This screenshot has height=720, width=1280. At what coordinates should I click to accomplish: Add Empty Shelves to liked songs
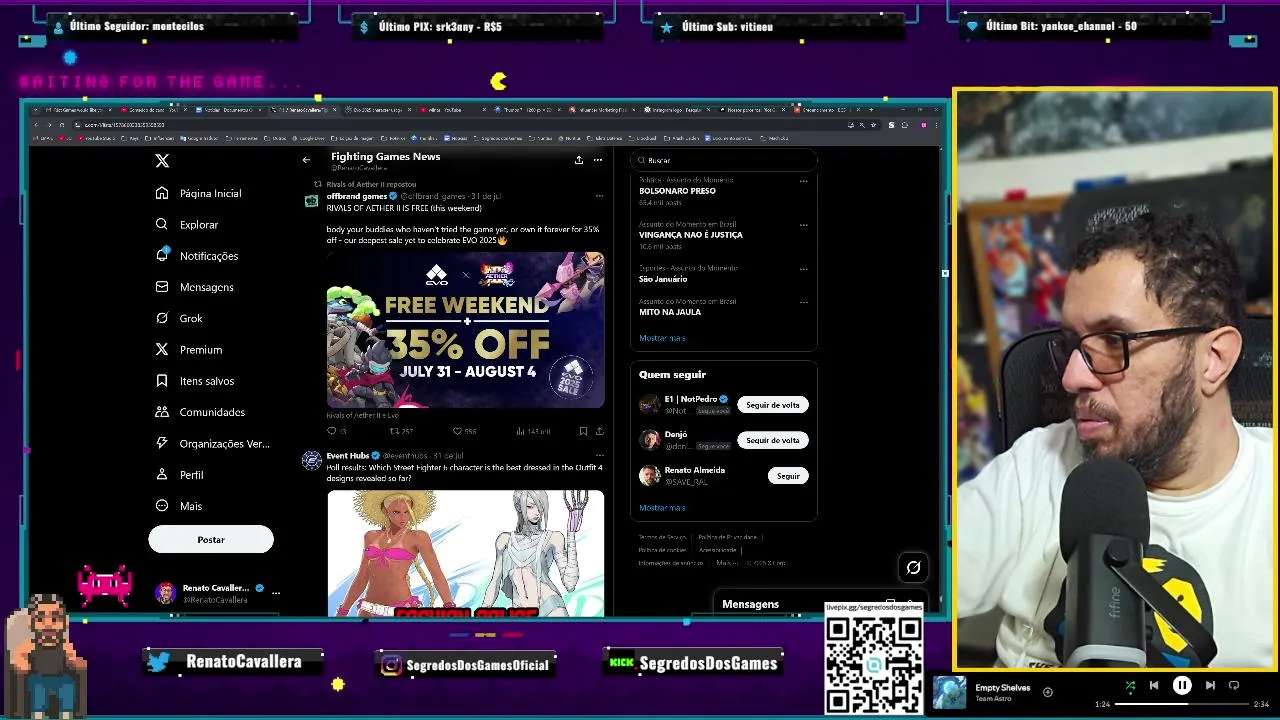coord(1048,692)
